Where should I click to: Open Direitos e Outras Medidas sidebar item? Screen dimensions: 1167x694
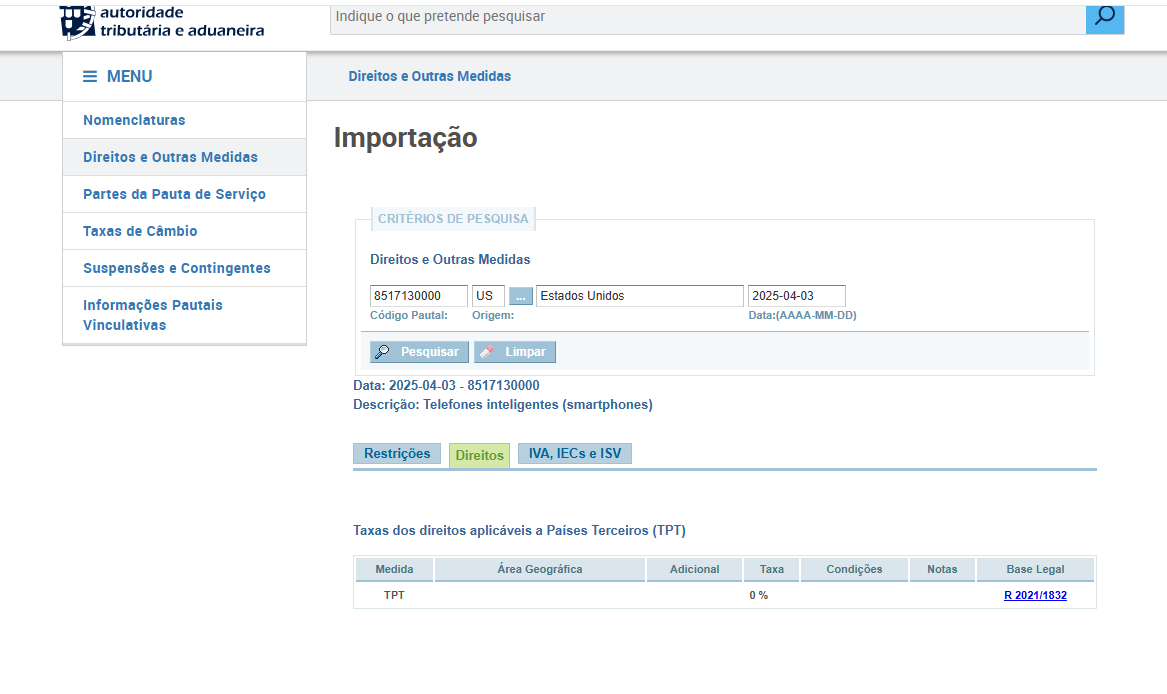tap(170, 157)
